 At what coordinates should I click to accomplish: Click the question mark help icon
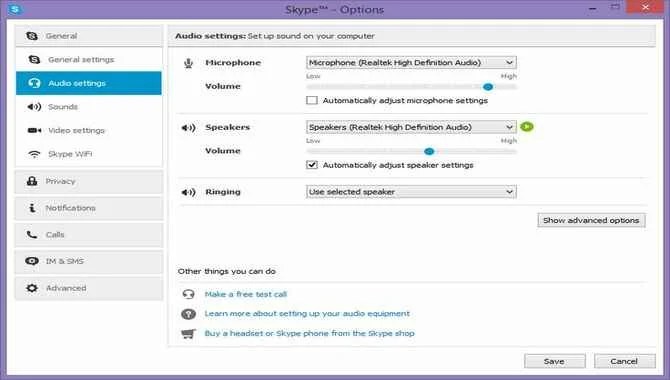[x=188, y=314]
